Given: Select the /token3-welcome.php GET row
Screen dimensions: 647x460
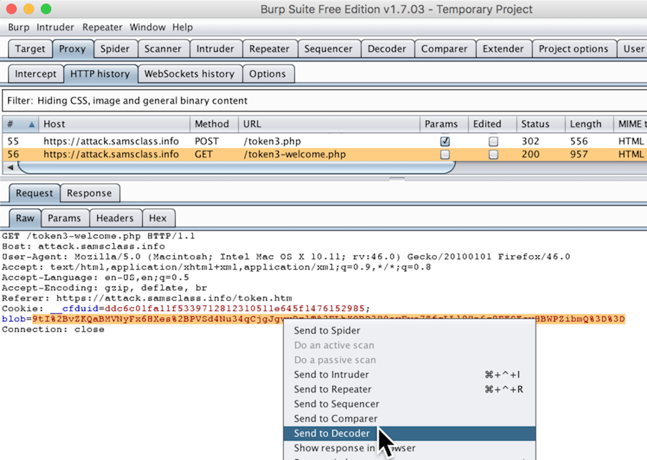Looking at the screenshot, I should point(324,154).
